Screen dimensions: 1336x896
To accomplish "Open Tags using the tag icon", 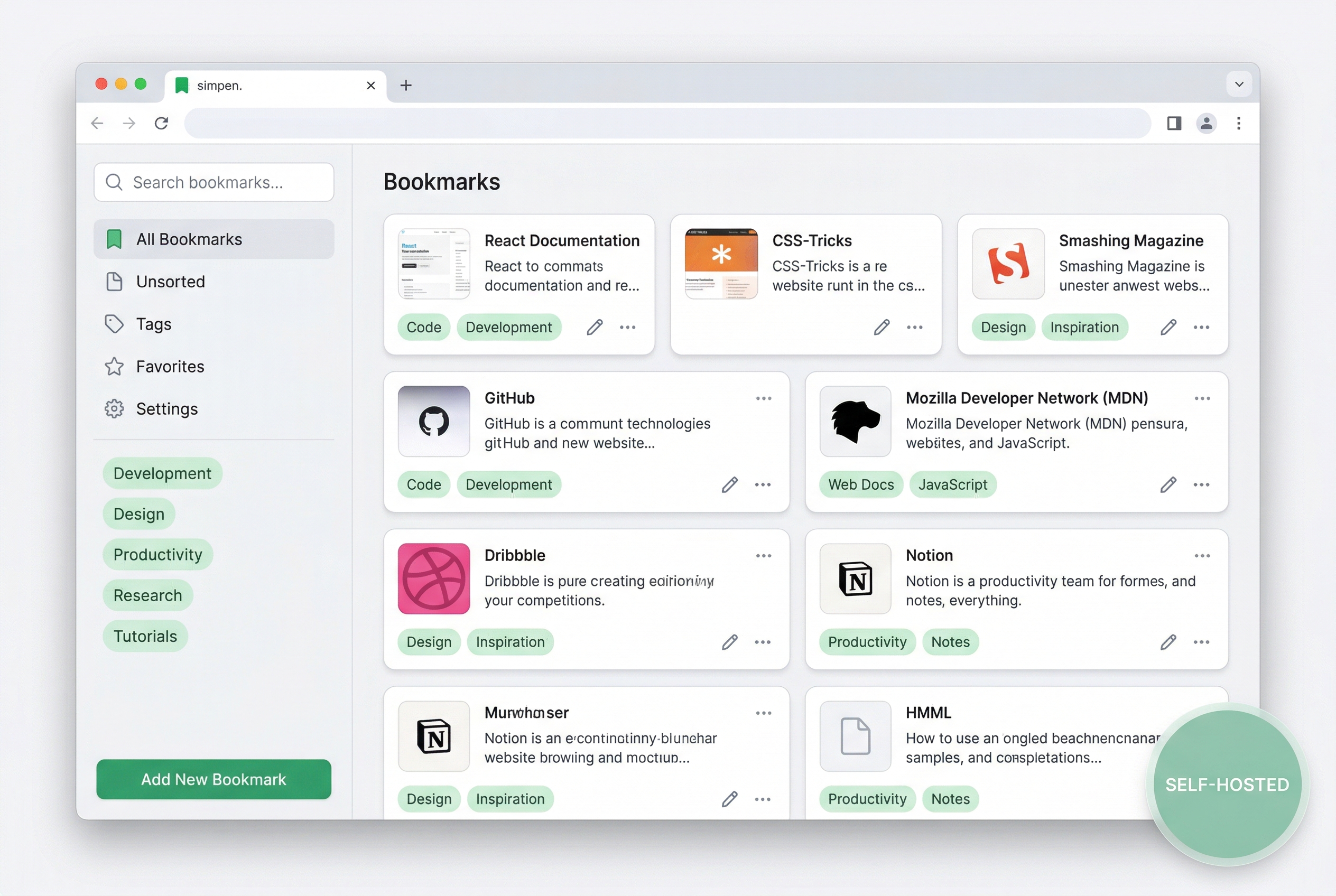I will [114, 324].
